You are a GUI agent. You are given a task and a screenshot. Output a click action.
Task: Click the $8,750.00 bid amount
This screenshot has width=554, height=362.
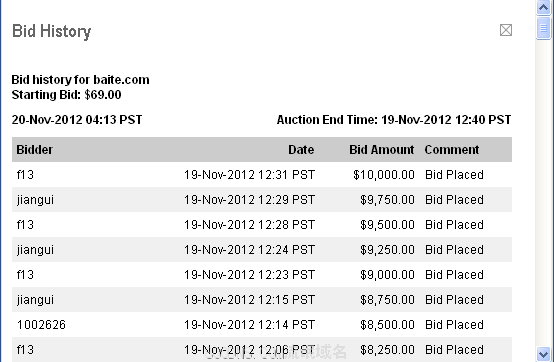click(x=387, y=300)
